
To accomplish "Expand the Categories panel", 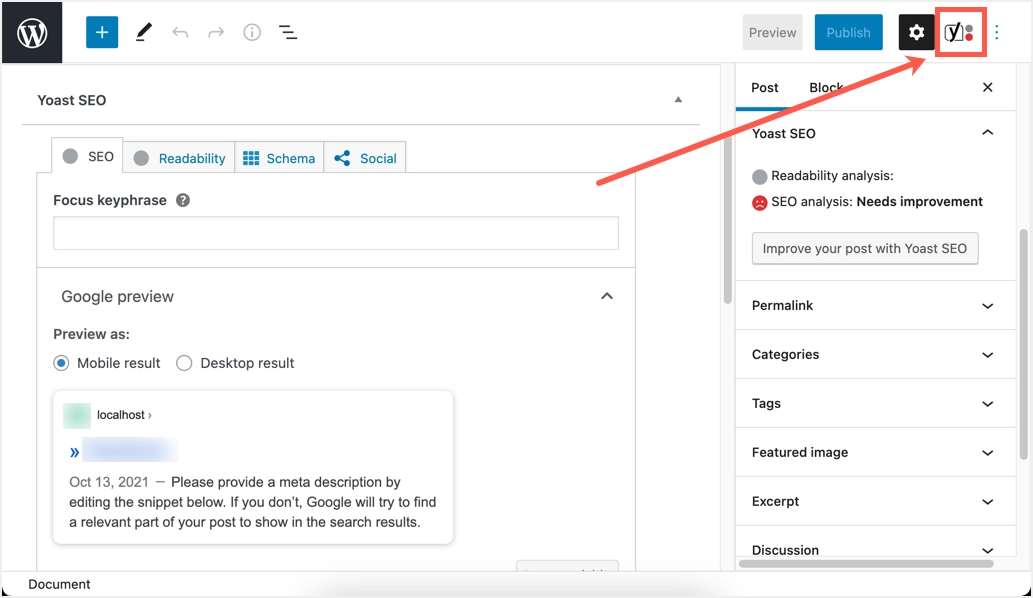I will (x=876, y=354).
